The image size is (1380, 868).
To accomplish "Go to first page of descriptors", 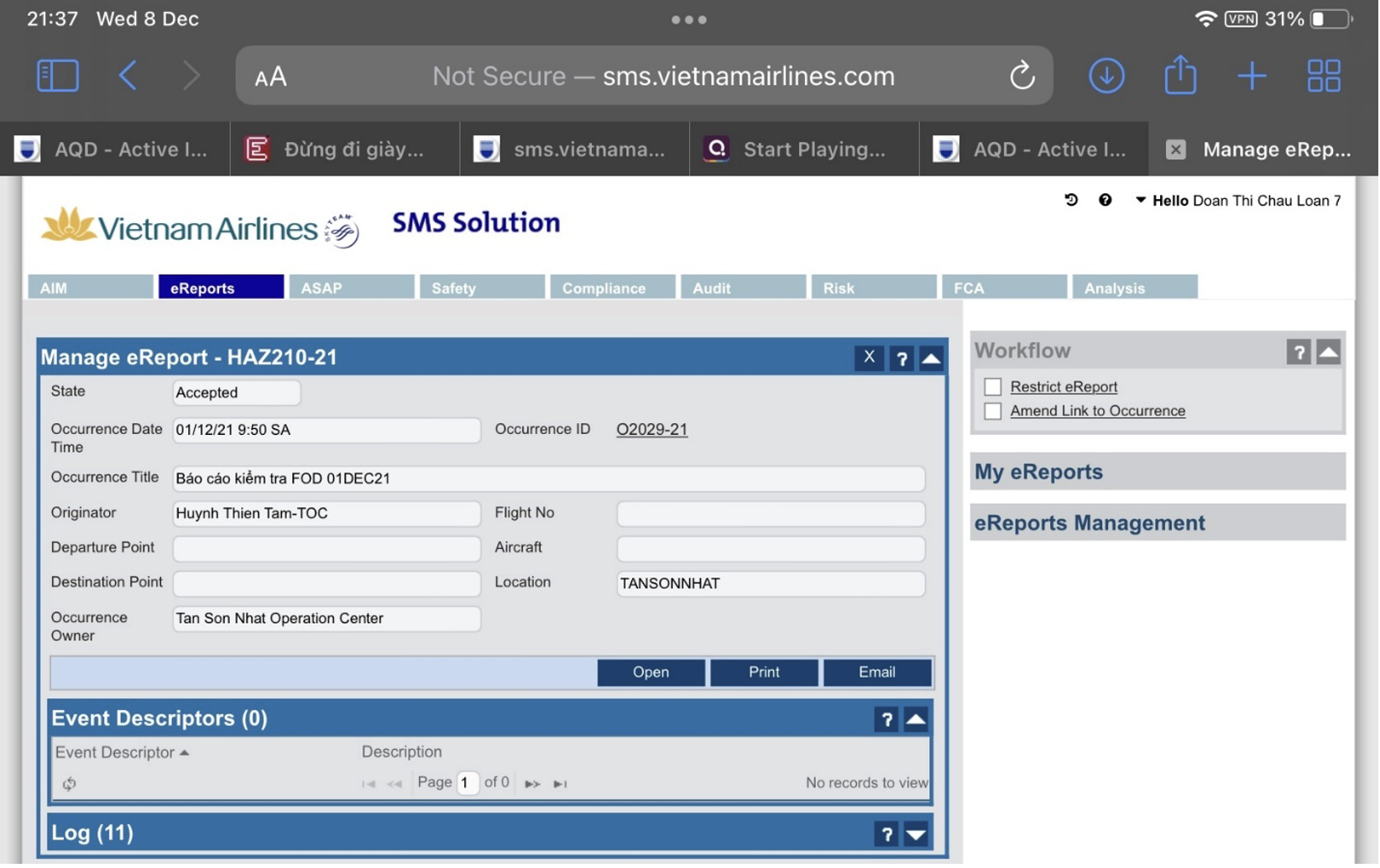I will [x=369, y=784].
